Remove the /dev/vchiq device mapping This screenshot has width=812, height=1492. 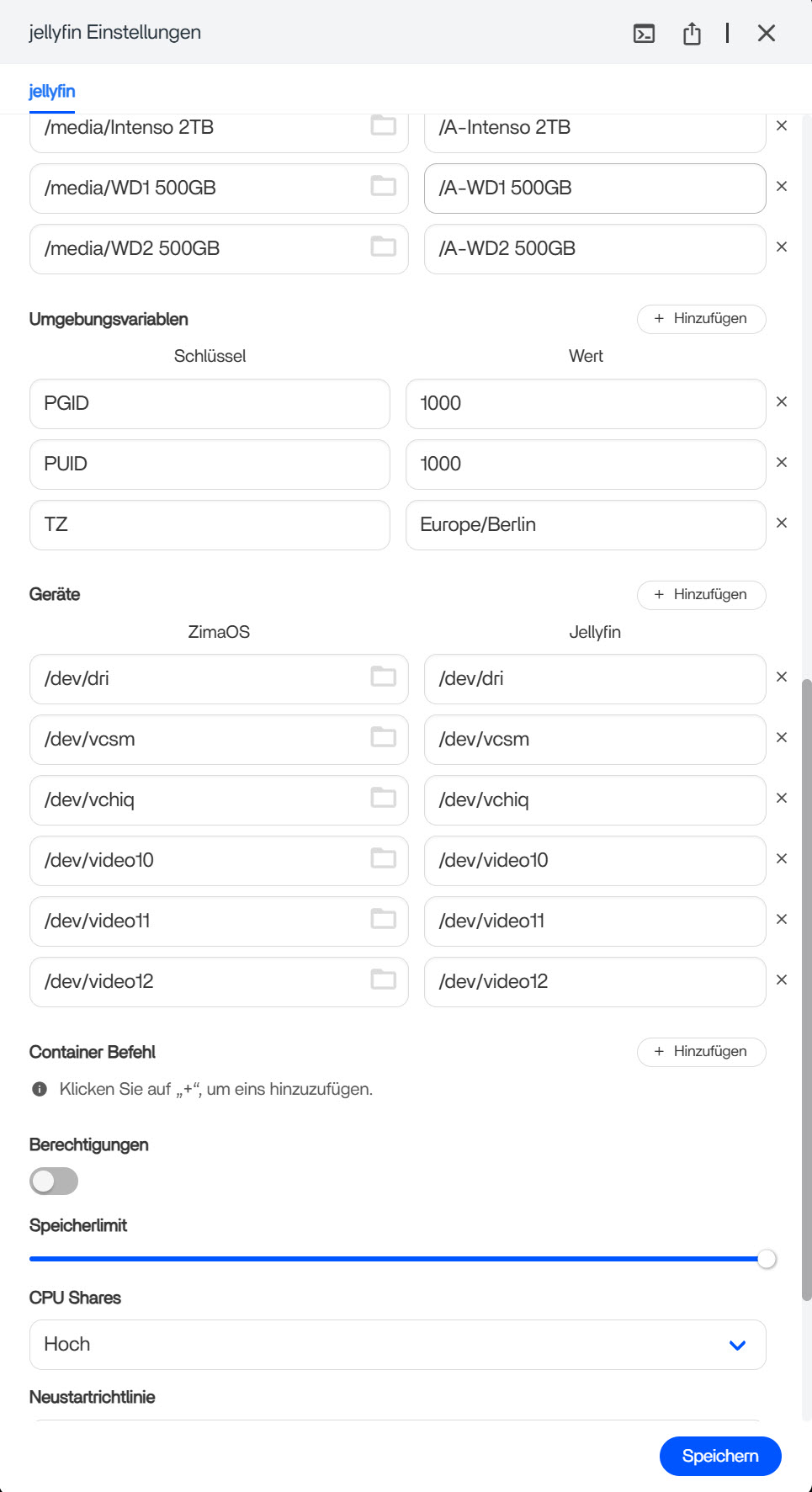pos(782,799)
